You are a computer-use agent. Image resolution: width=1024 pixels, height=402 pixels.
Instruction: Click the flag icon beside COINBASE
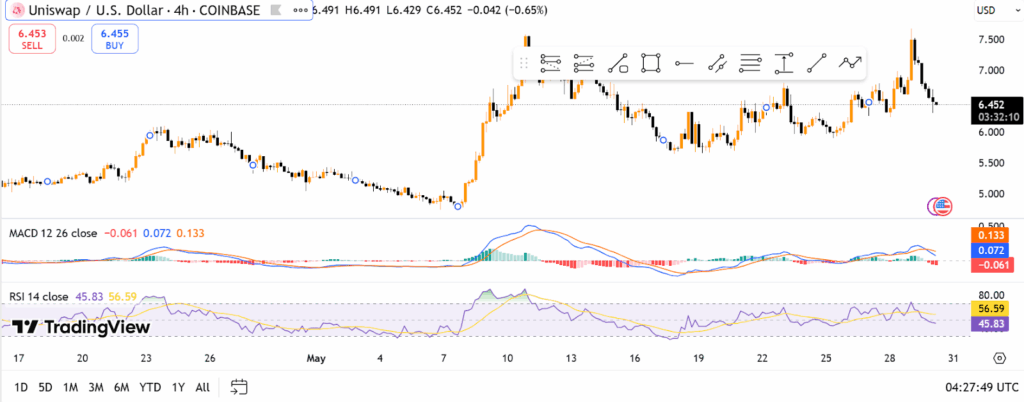(274, 10)
